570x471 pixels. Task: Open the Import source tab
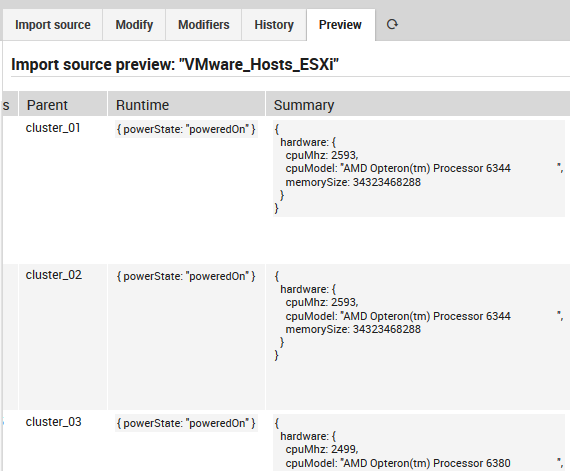(53, 25)
